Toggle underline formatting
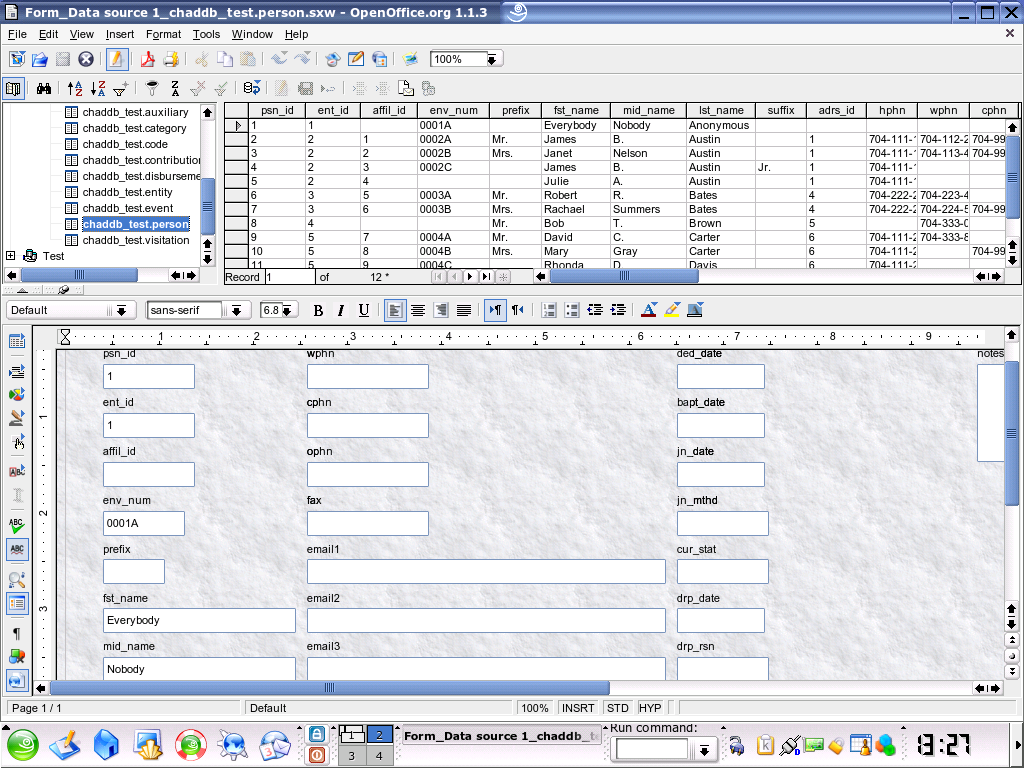 (364, 310)
